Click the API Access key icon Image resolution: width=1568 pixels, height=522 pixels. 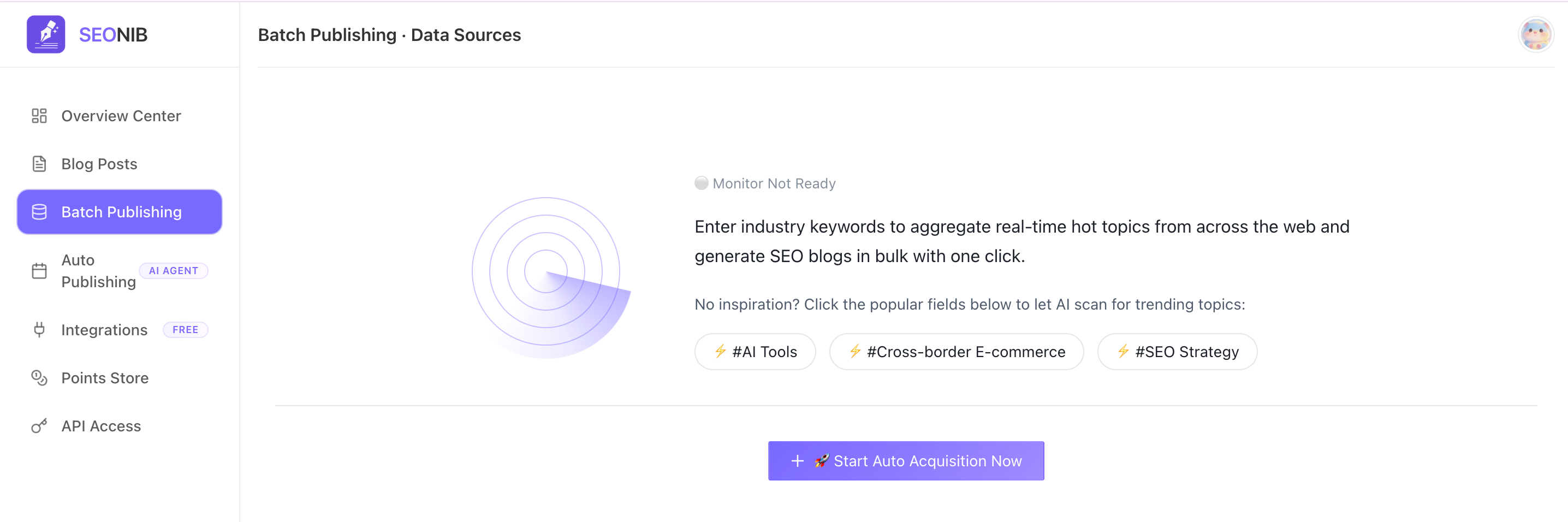click(x=39, y=426)
